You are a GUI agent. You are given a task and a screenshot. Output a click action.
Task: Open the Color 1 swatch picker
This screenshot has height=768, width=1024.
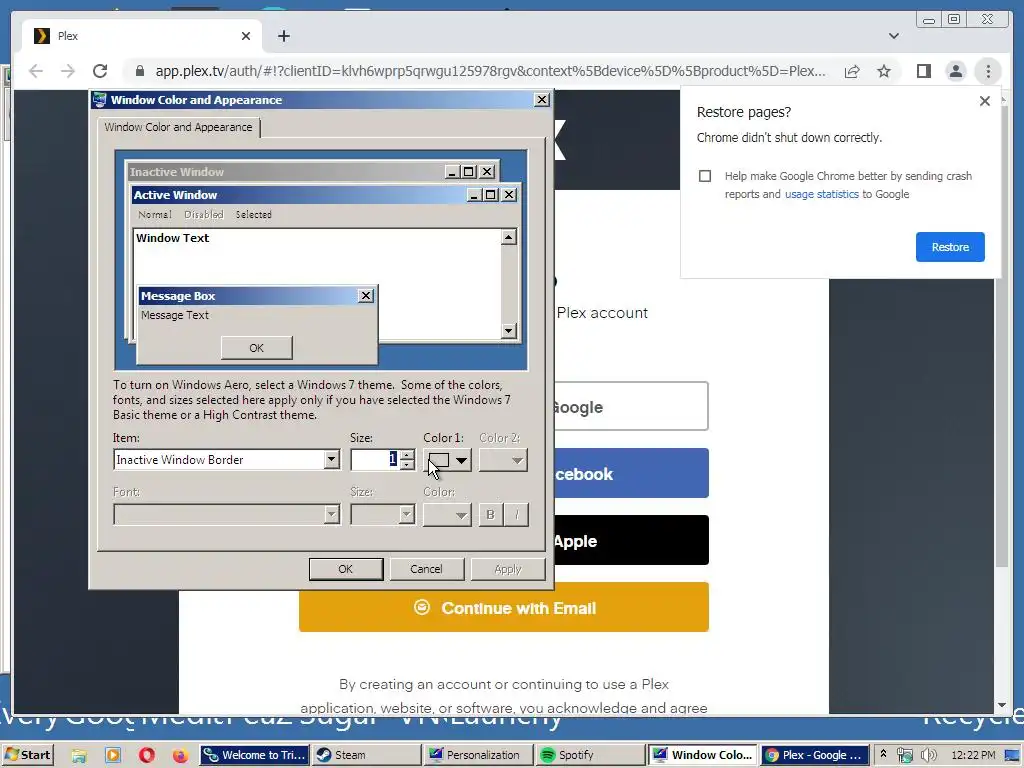(x=447, y=460)
